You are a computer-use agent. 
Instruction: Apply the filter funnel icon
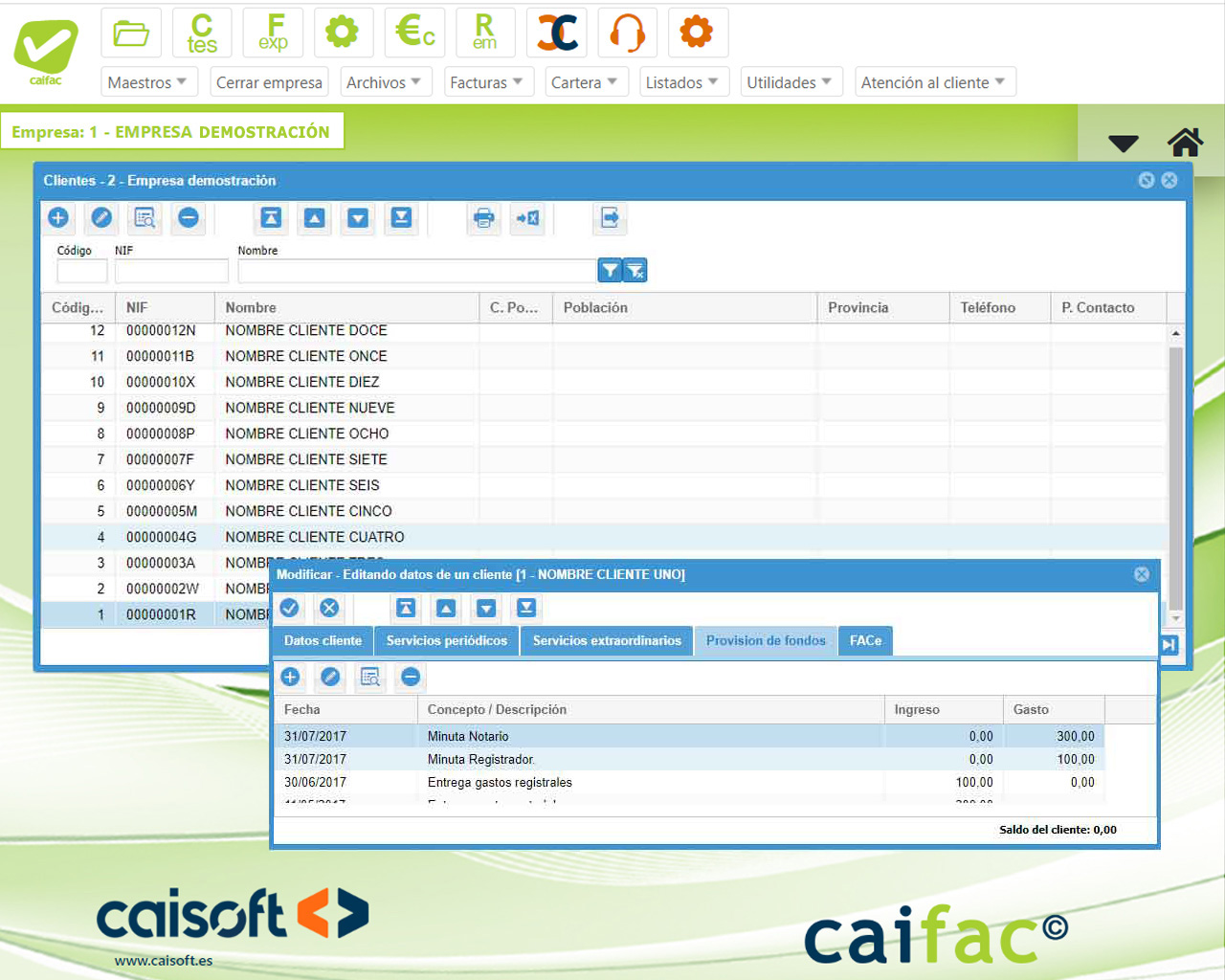click(x=610, y=271)
